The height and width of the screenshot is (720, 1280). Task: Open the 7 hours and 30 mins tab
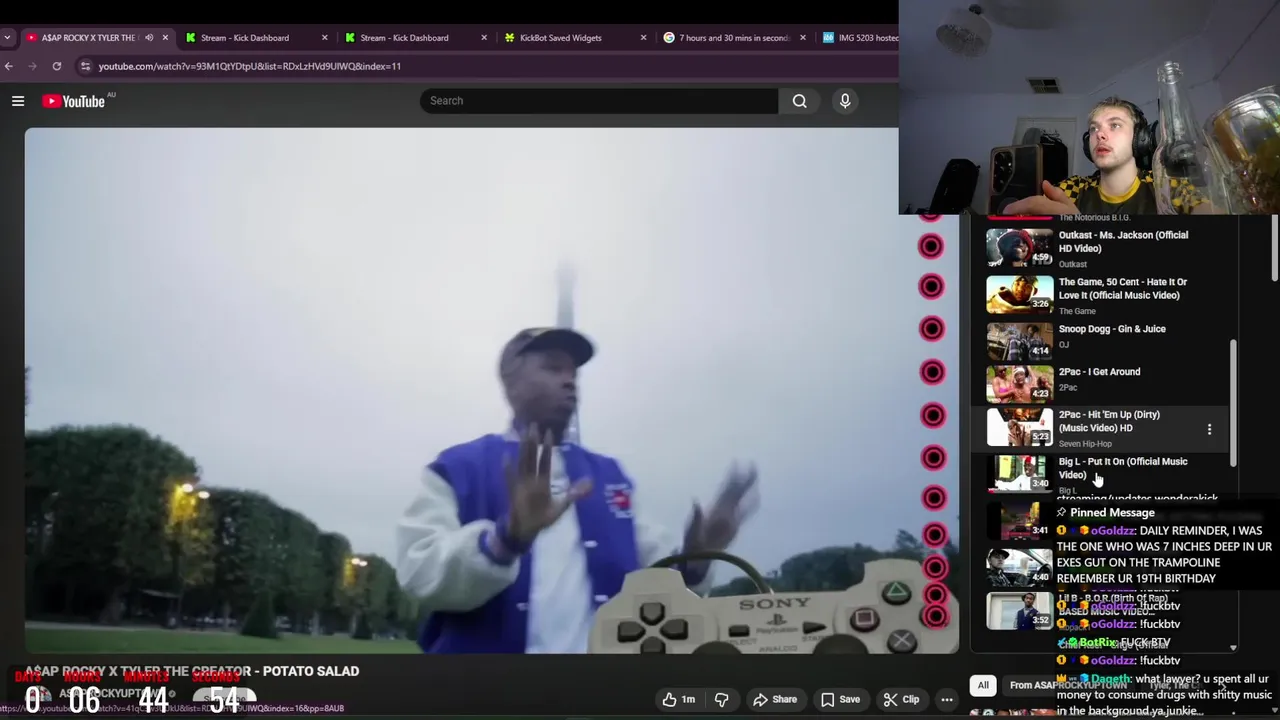tap(734, 38)
